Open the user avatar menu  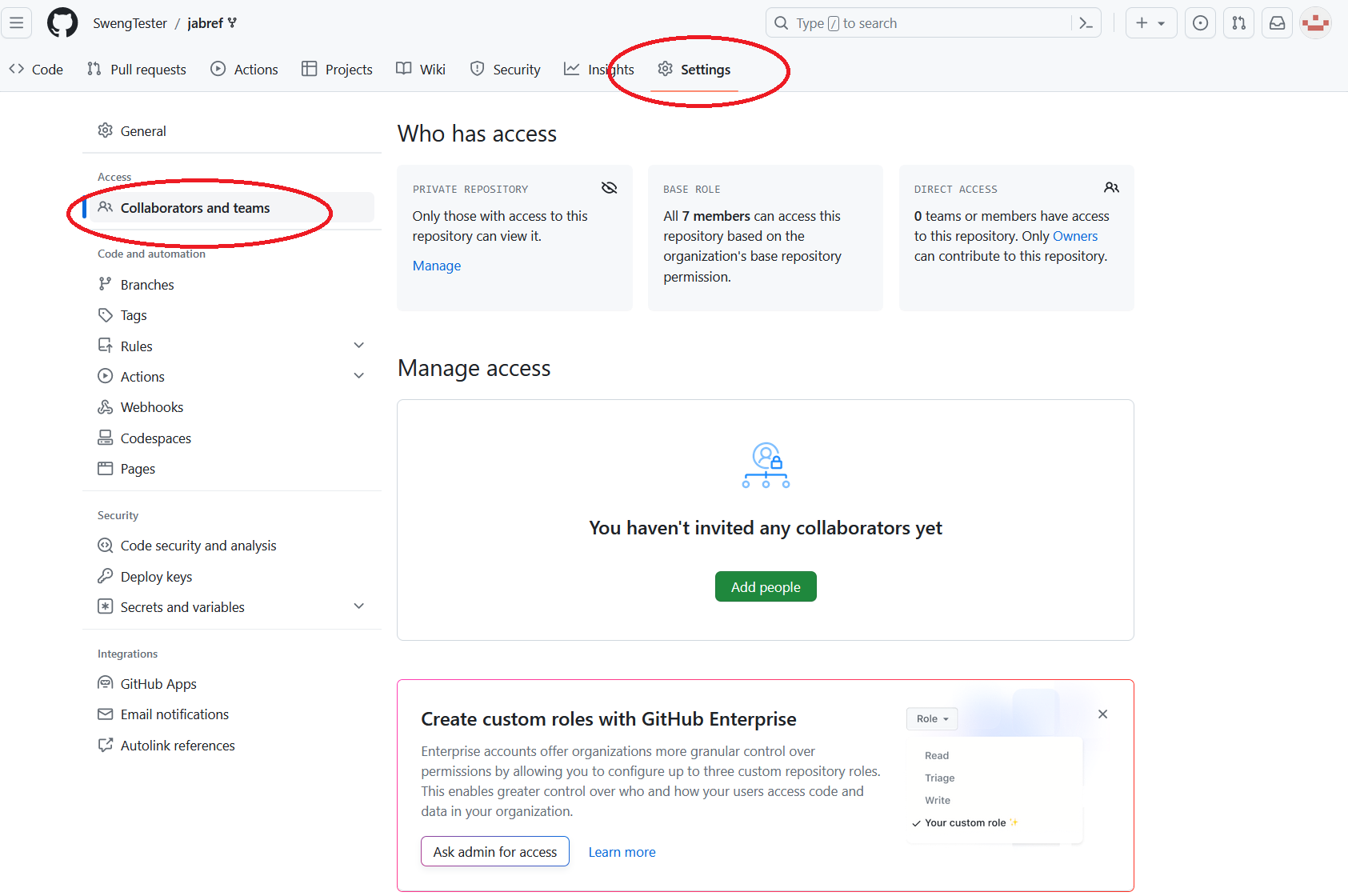click(x=1315, y=23)
